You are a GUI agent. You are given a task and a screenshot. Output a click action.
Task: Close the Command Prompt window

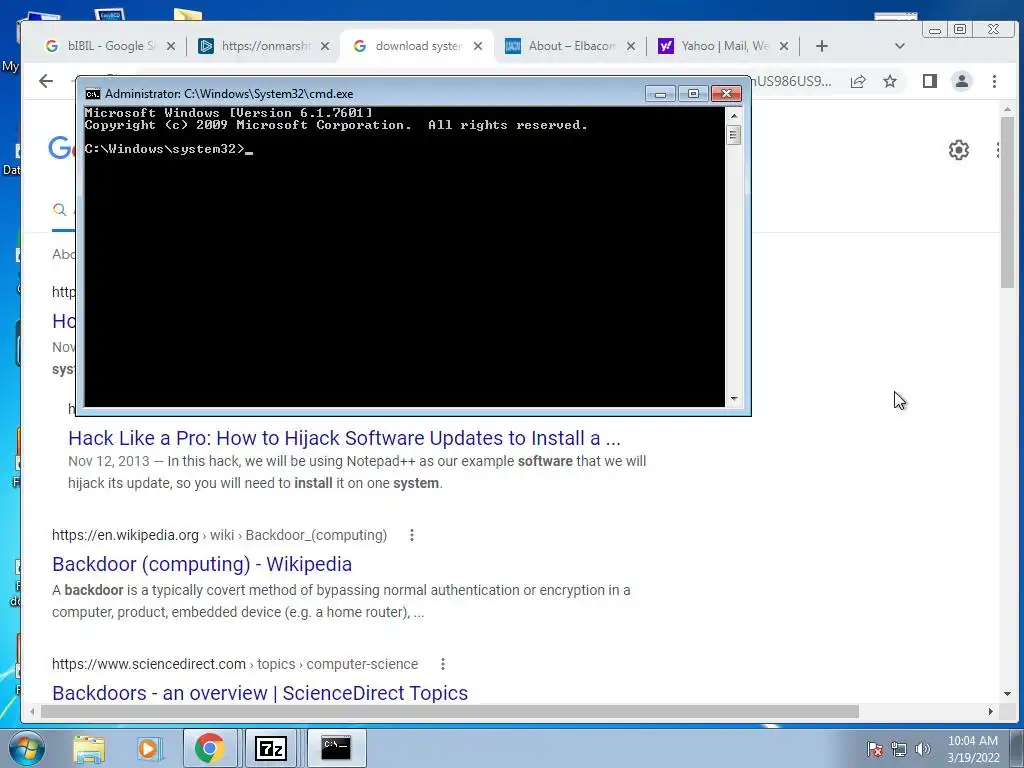click(x=726, y=94)
